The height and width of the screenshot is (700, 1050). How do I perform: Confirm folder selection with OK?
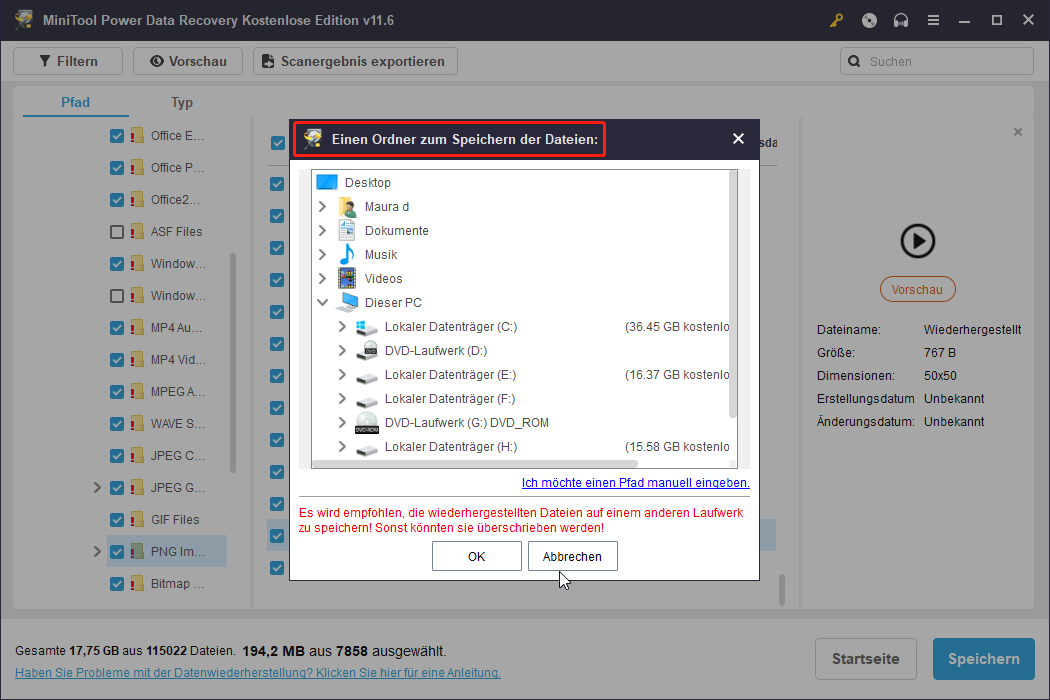[477, 557]
